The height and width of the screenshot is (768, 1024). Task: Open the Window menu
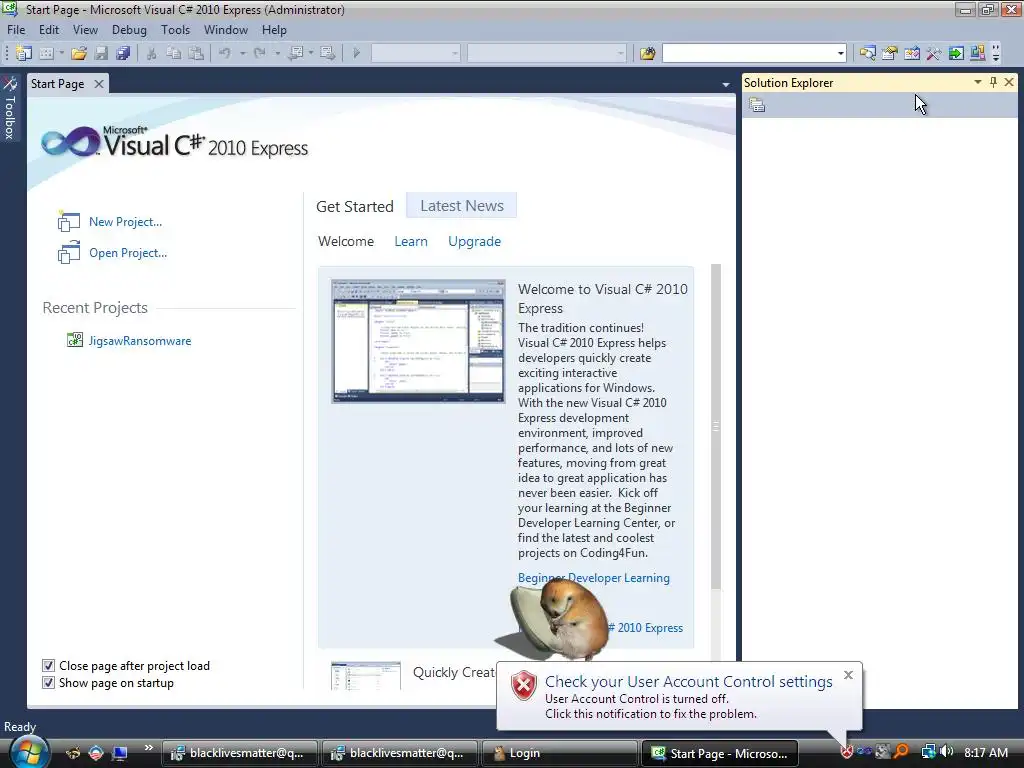225,30
